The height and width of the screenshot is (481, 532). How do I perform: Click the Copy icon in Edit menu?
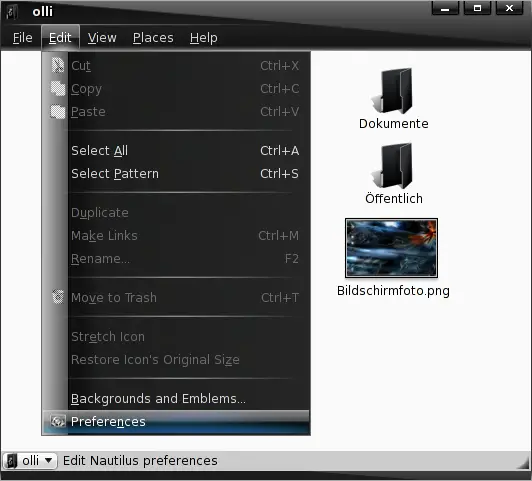(58, 88)
